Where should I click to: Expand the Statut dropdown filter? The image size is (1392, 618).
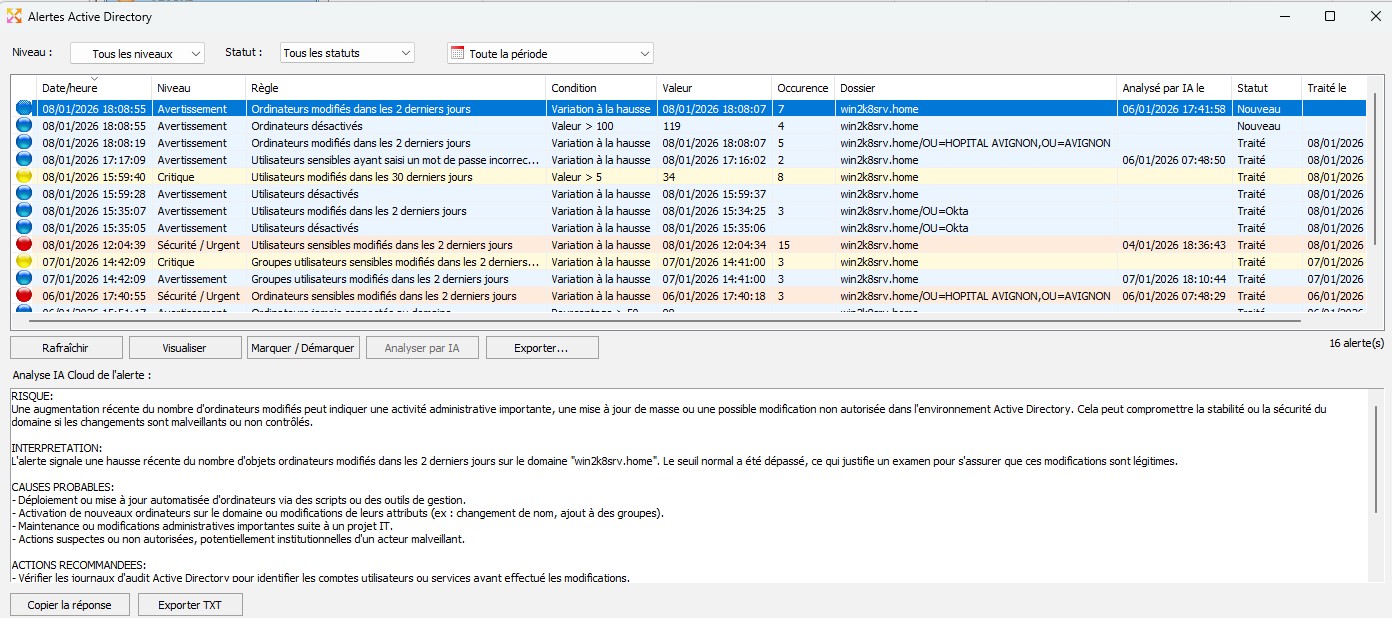pos(346,53)
